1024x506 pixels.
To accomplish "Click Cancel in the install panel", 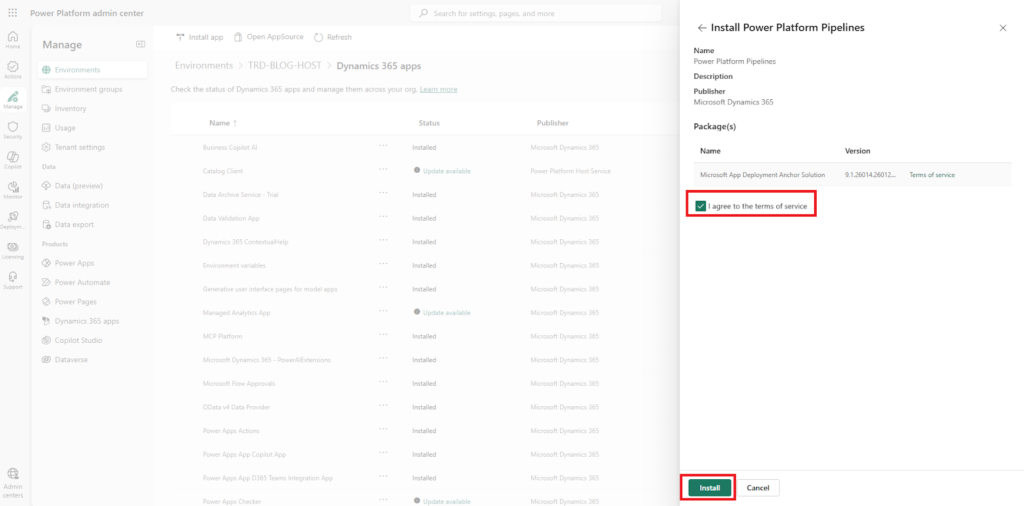I will pyautogui.click(x=758, y=488).
